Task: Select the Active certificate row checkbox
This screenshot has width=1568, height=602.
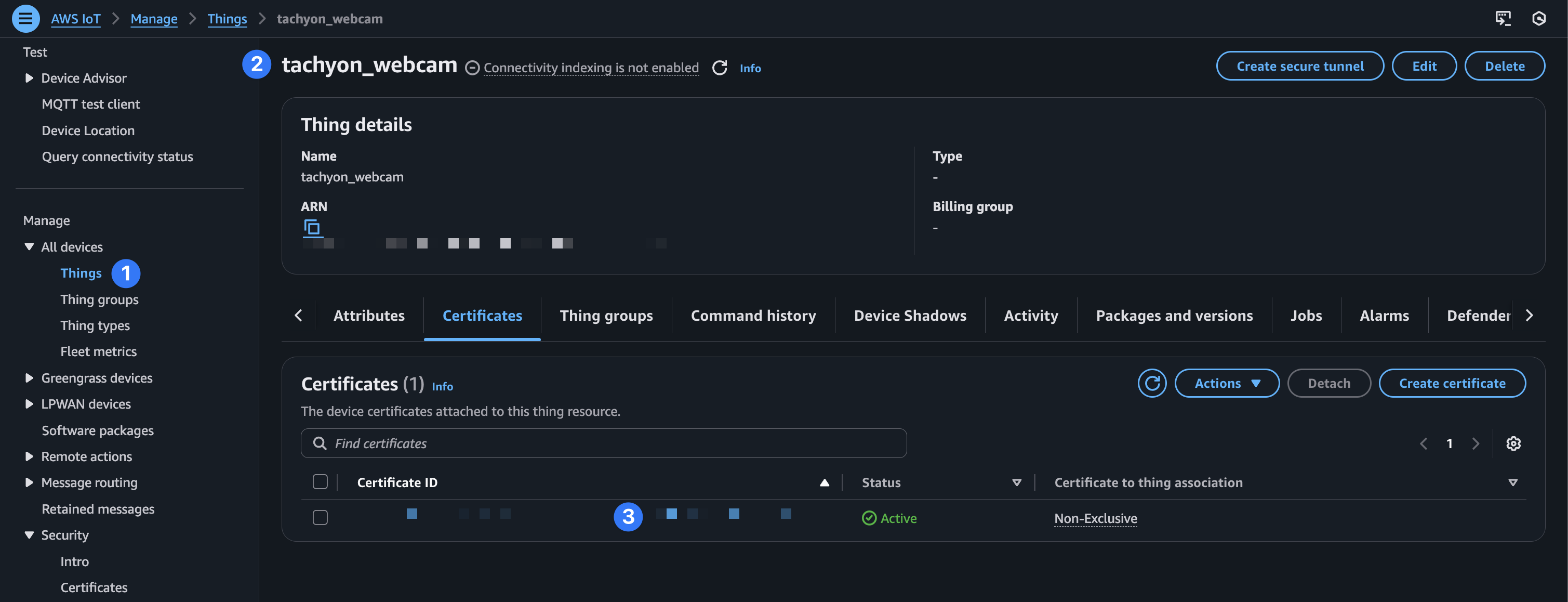Action: (320, 518)
